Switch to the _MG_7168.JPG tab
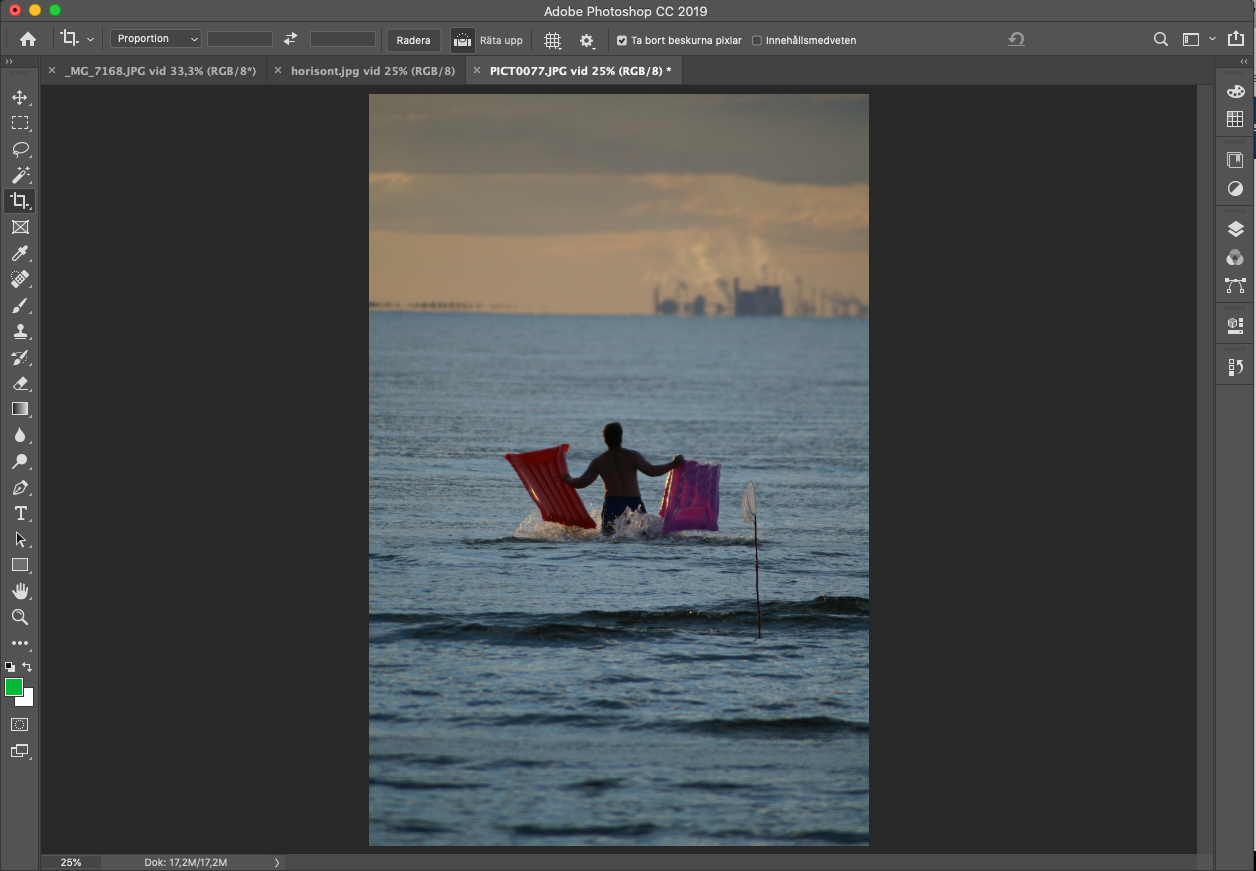Screen dimensions: 1256x871 point(160,71)
